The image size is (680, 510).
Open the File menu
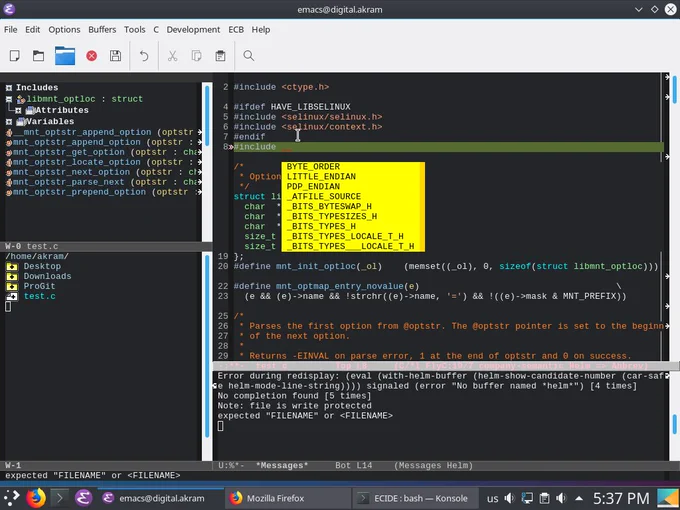point(11,29)
